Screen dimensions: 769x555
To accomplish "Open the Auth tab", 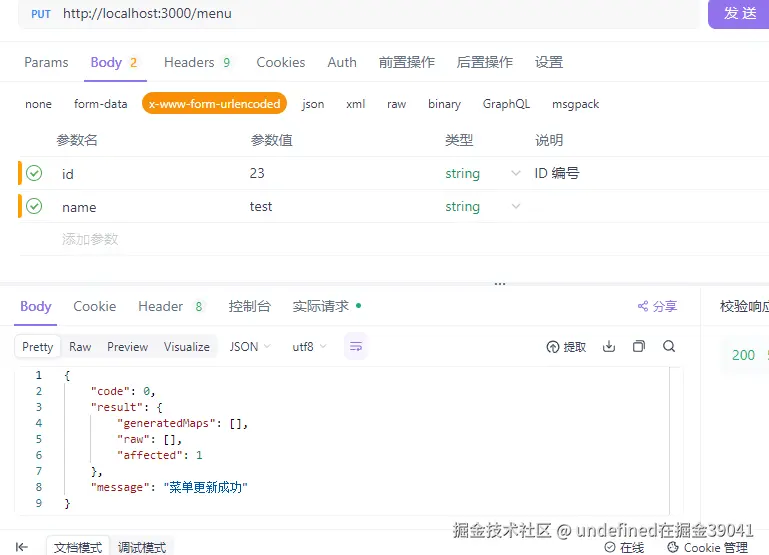I will (342, 62).
